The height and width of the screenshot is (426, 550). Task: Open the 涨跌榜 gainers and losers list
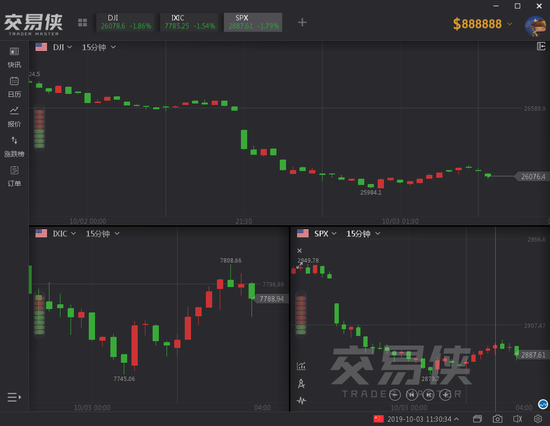[x=14, y=147]
